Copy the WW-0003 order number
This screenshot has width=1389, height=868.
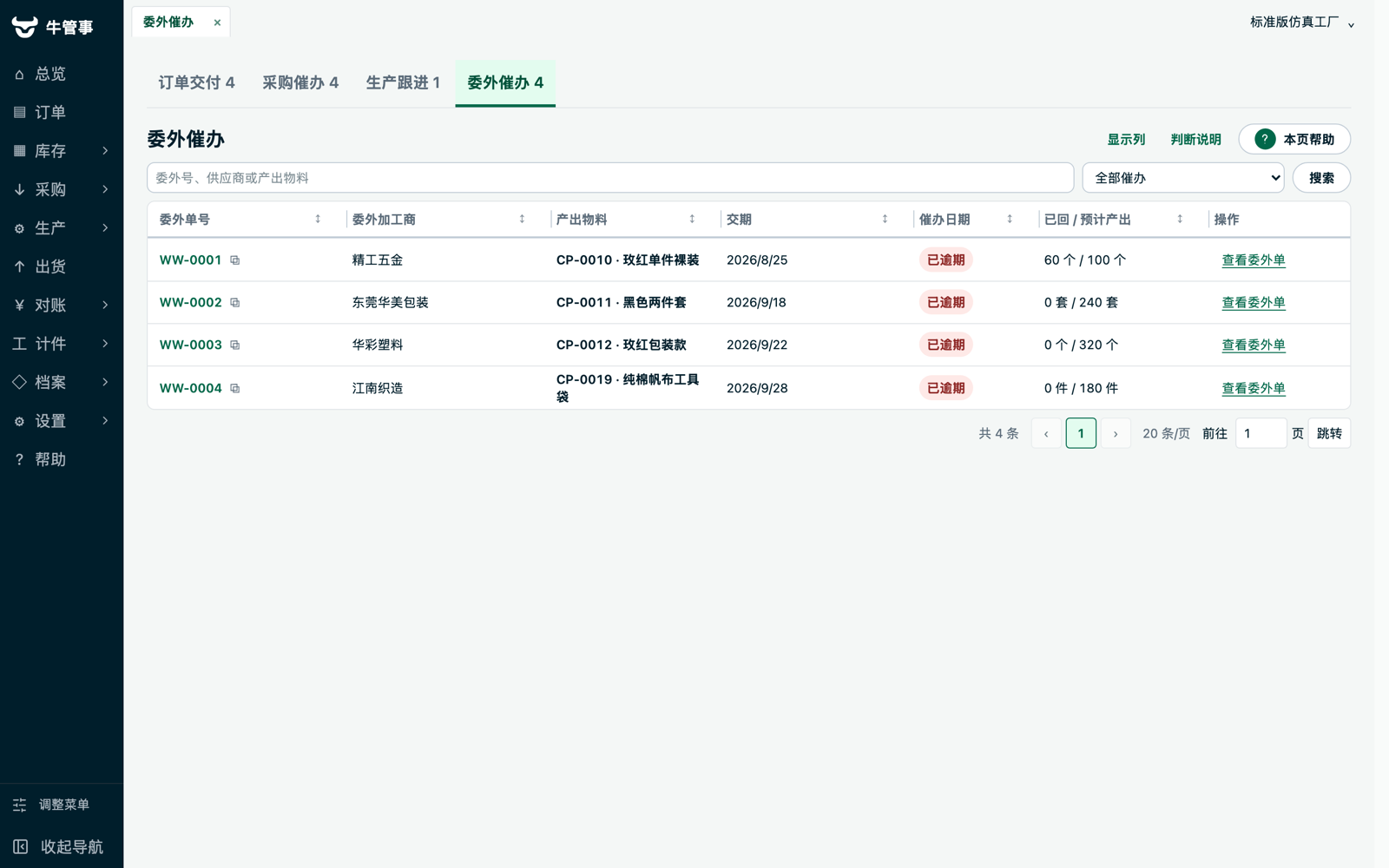(x=234, y=345)
